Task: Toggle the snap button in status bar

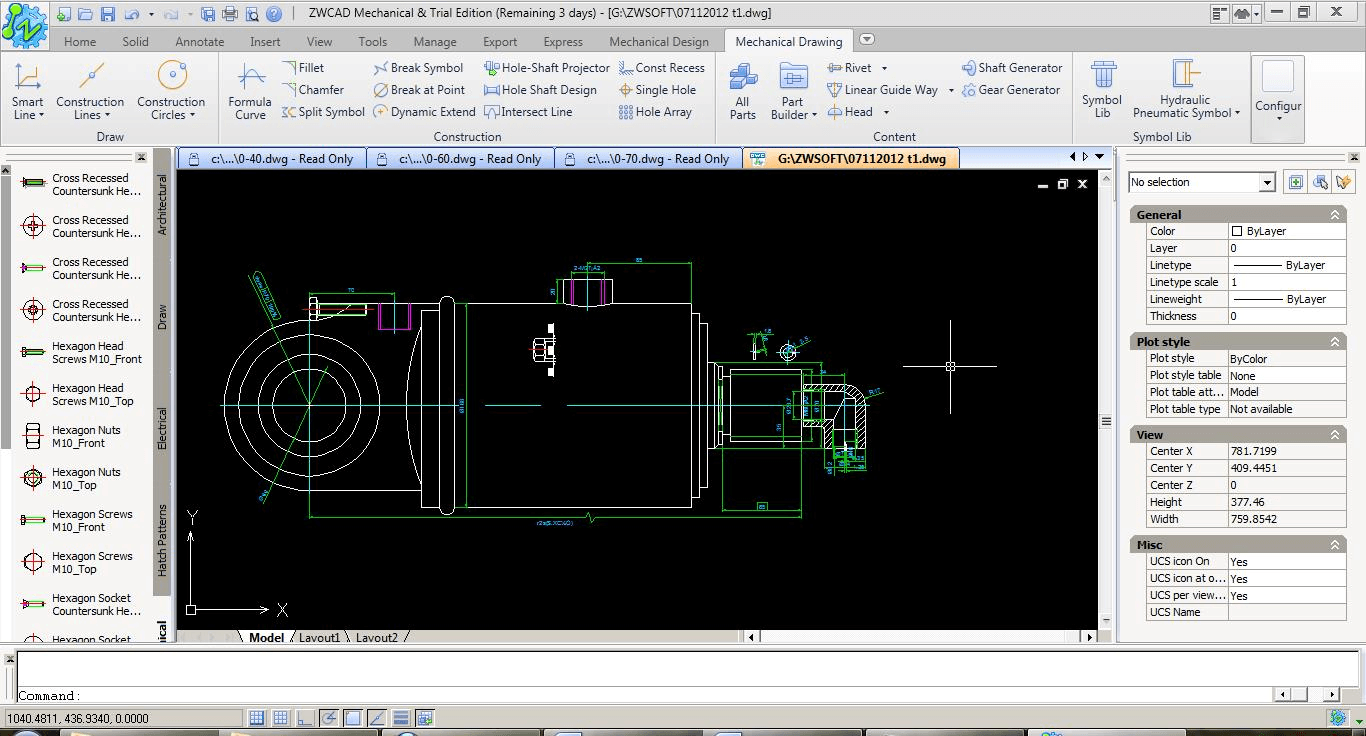Action: point(257,718)
